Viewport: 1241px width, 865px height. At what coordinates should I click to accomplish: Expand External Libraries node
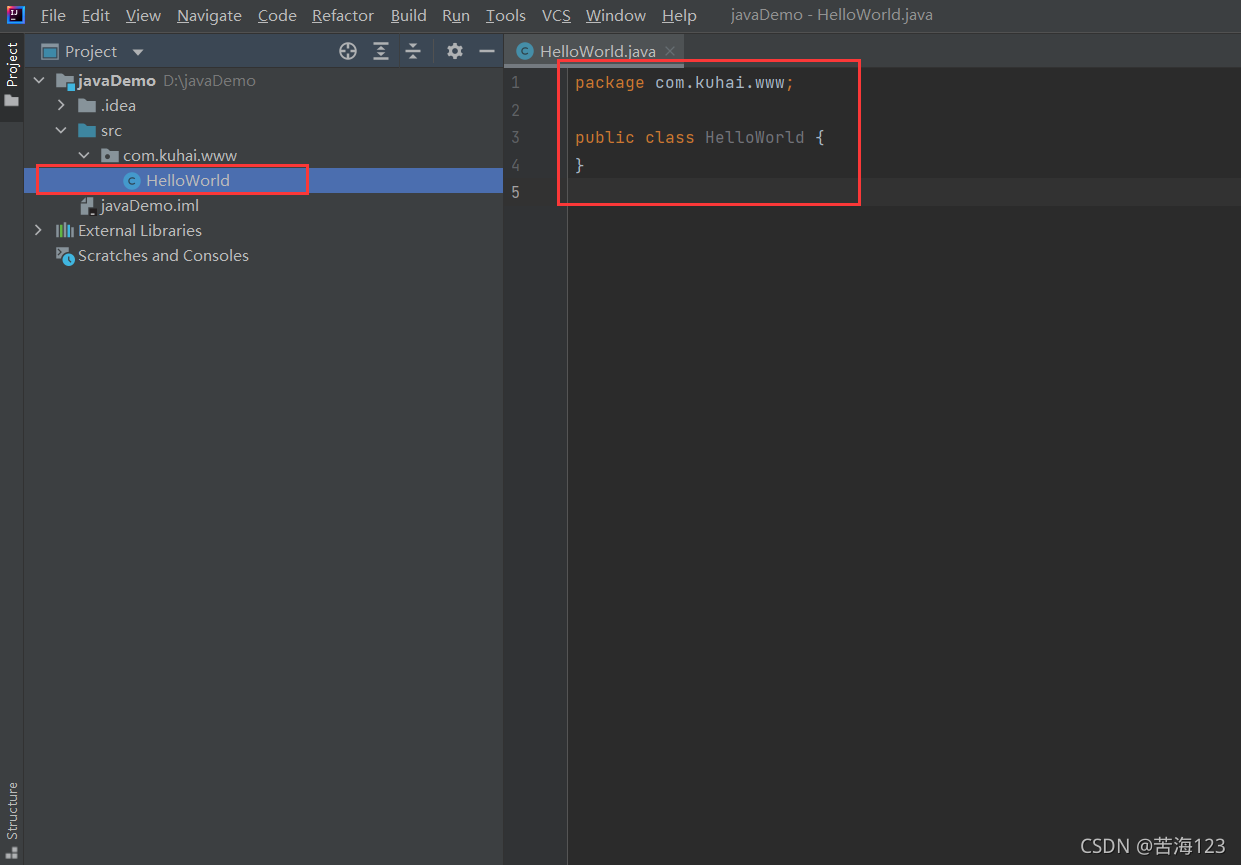pos(39,231)
